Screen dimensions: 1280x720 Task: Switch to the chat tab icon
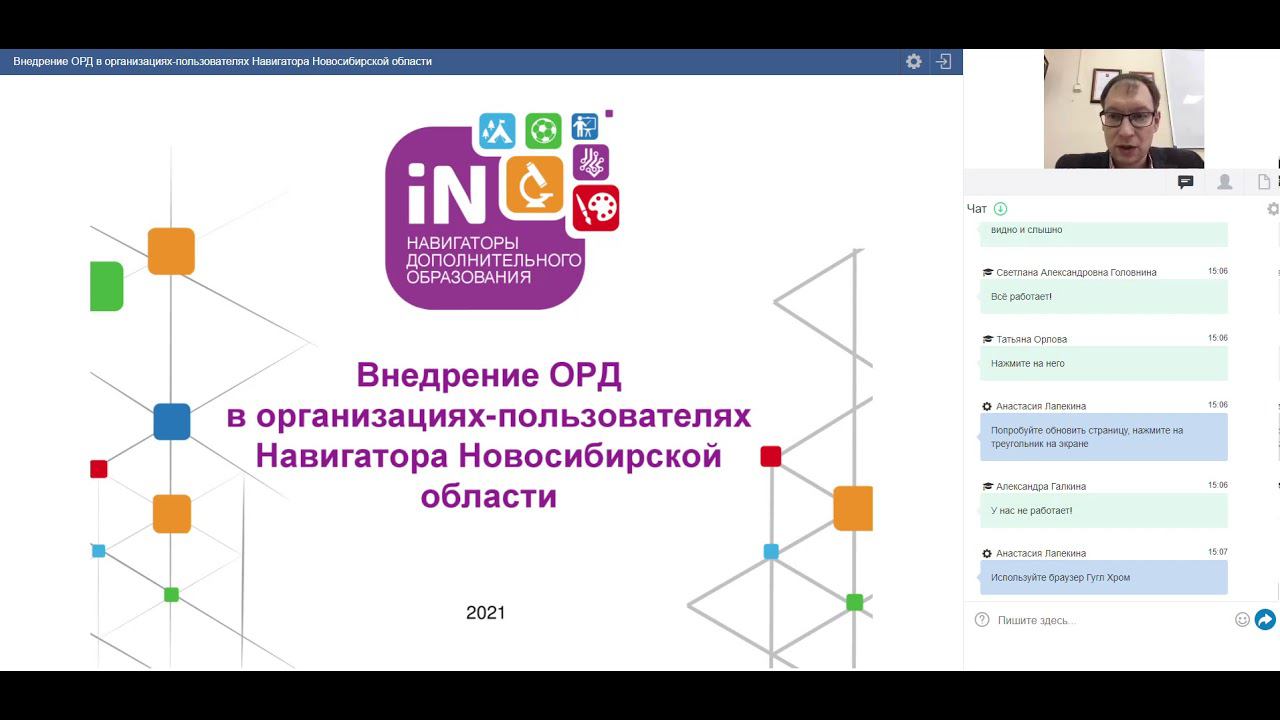pyautogui.click(x=1186, y=182)
